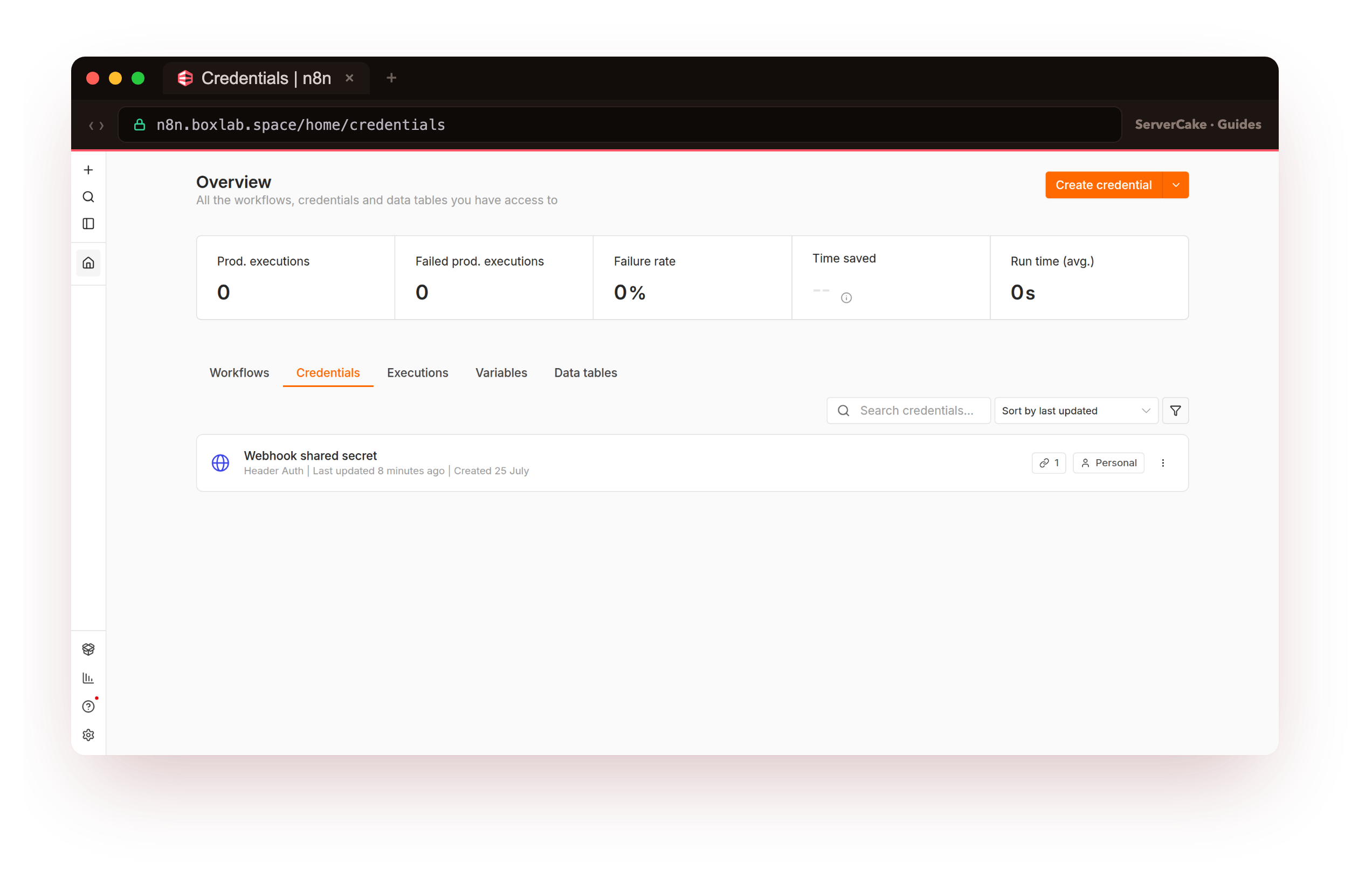Open the stacked box icon in sidebar
This screenshot has width=1372, height=885.
pyautogui.click(x=88, y=649)
